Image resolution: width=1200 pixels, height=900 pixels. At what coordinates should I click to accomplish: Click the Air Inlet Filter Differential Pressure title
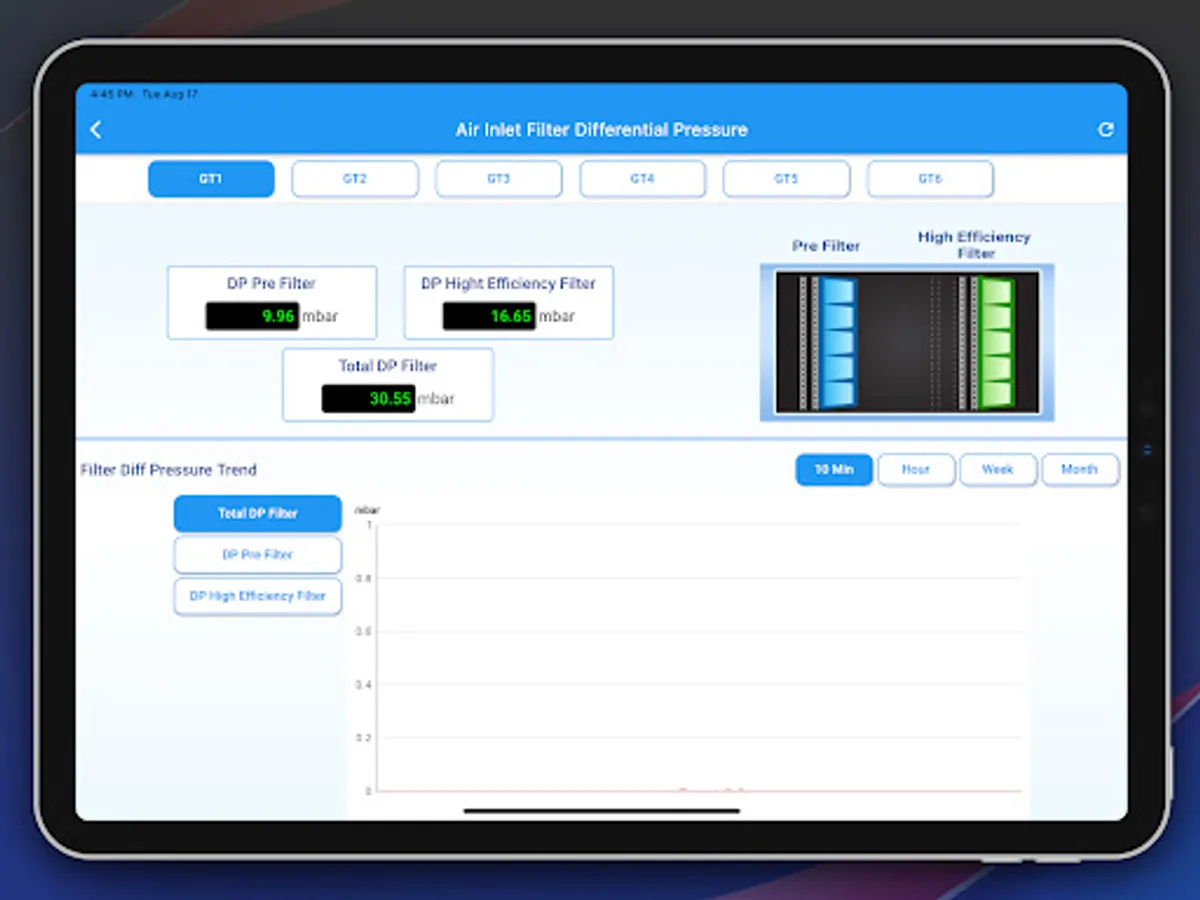point(601,130)
